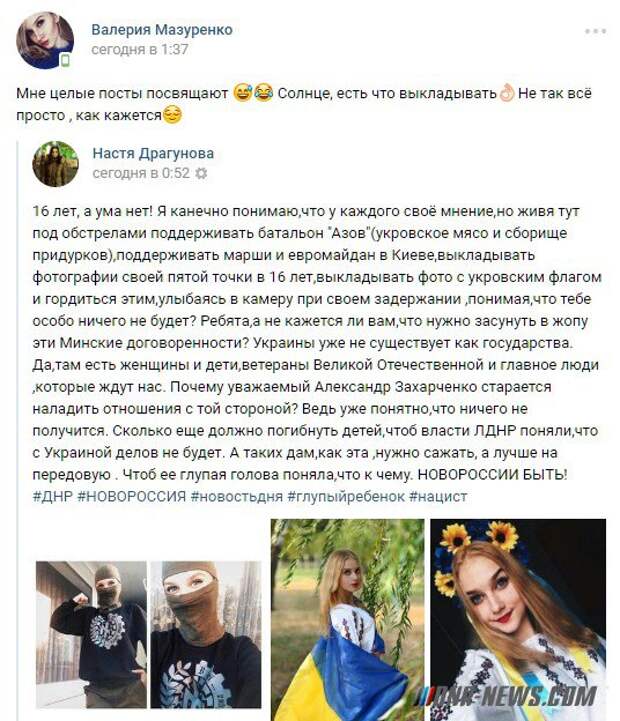Open the balaclava fist-raised photo thumbnail
Image resolution: width=620 pixels, height=721 pixels.
coord(92,635)
